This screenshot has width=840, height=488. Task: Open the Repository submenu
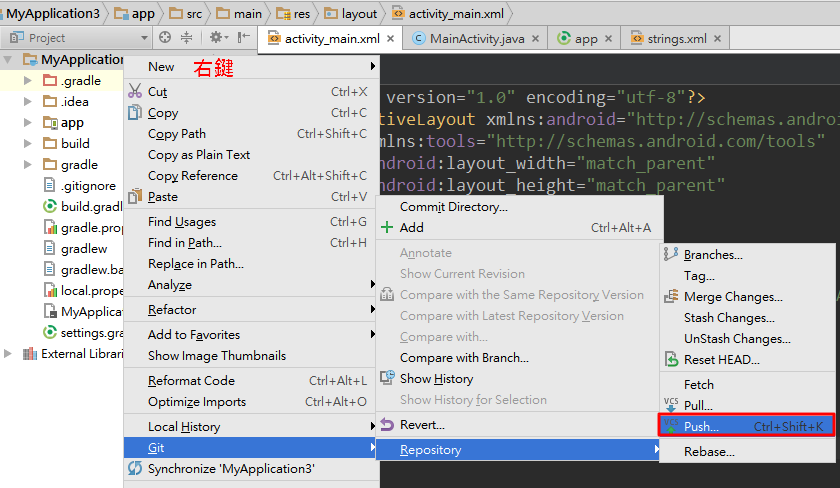520,449
